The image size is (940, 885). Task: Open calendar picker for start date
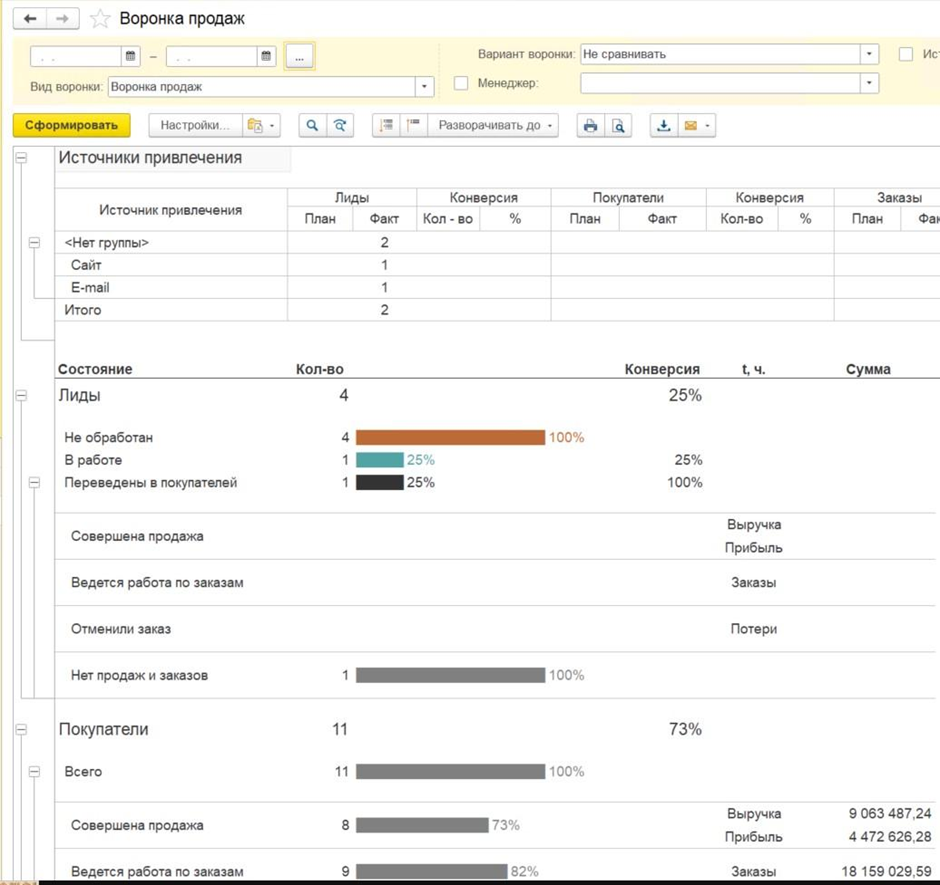click(131, 56)
